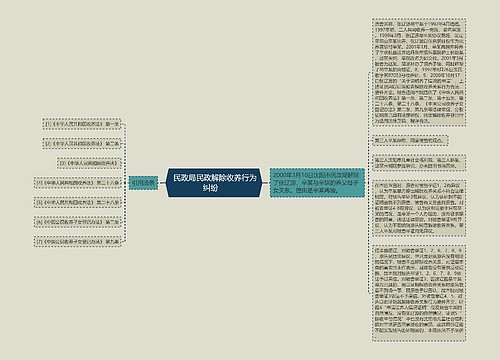Click the dotted bracket beside right-side paragraphs
The height and width of the screenshot is (360, 500).
369,183
